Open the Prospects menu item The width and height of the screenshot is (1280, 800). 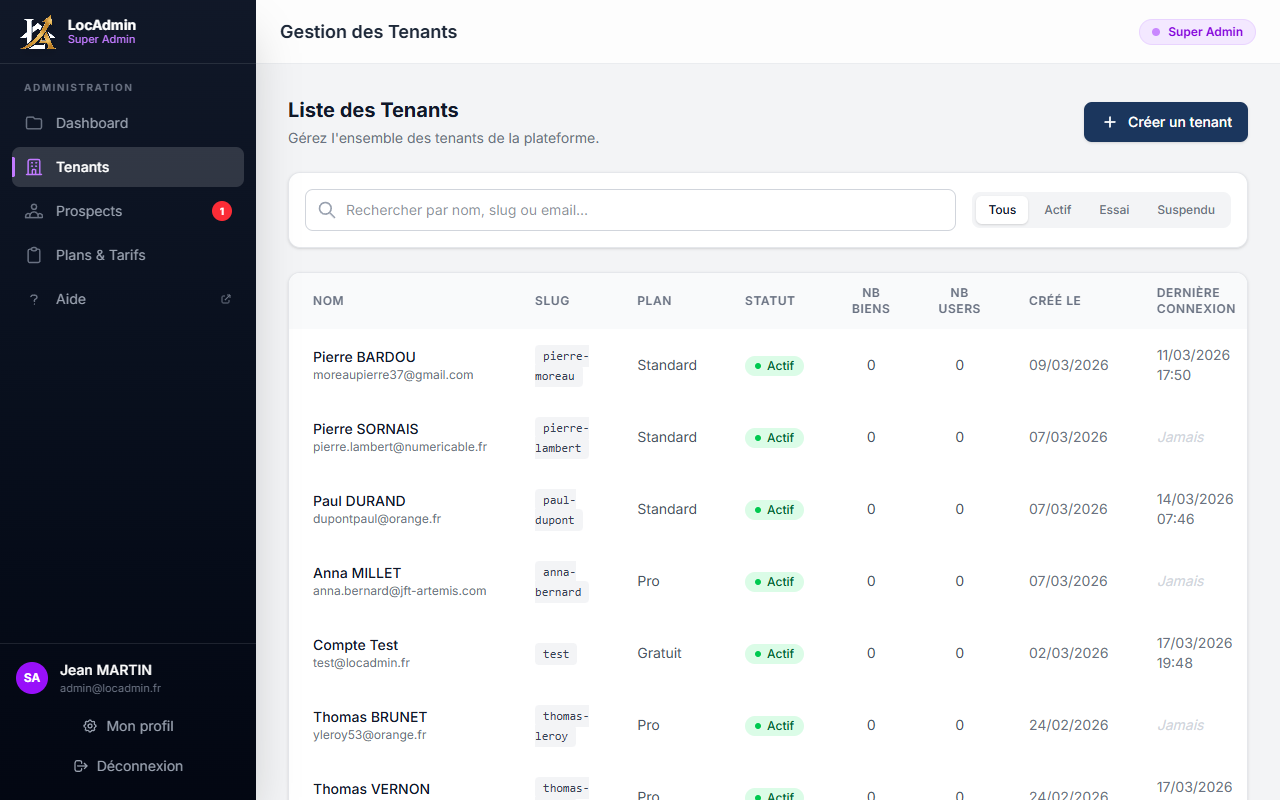89,211
